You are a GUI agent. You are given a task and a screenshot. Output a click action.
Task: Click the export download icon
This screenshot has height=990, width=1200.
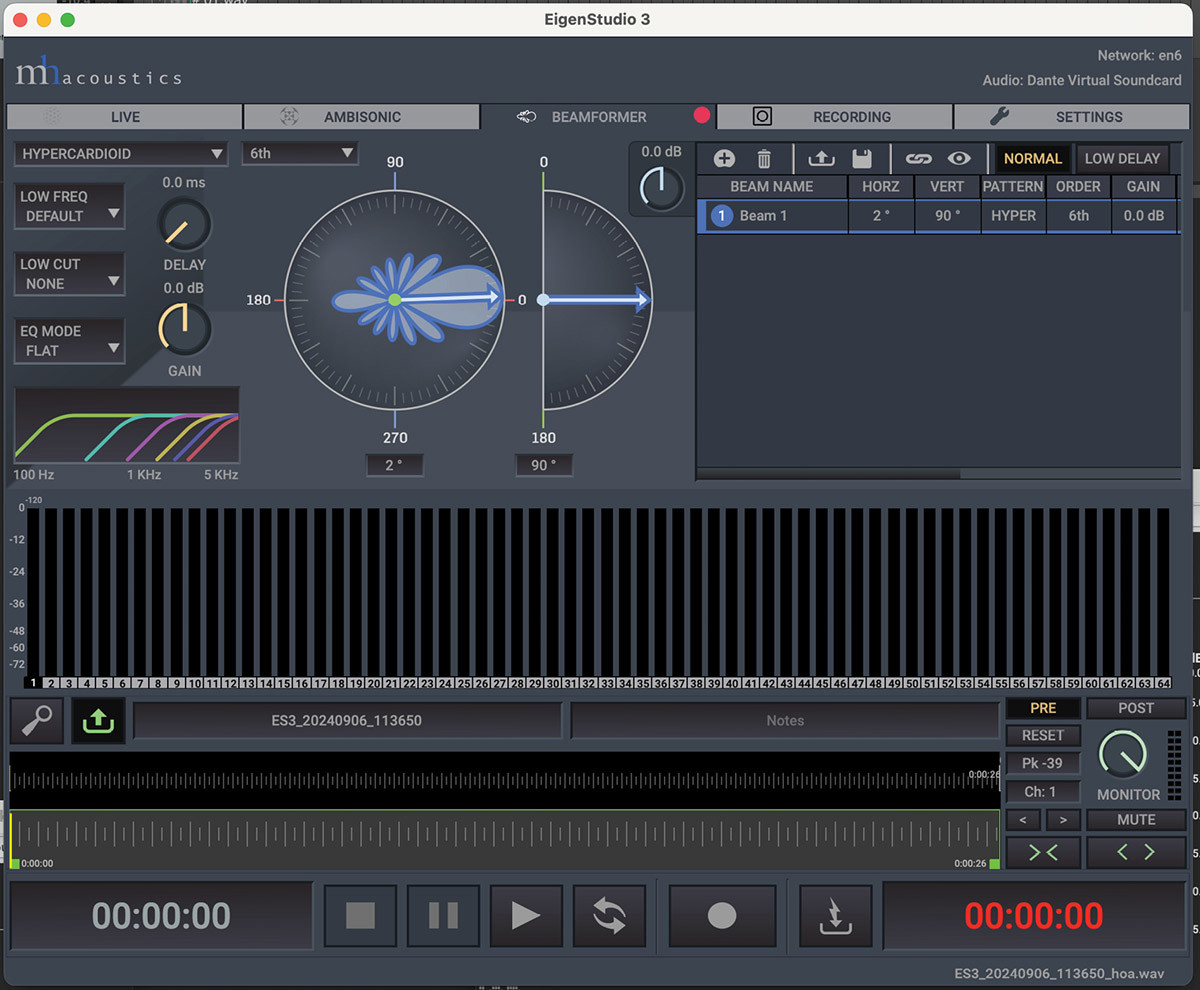[x=836, y=916]
